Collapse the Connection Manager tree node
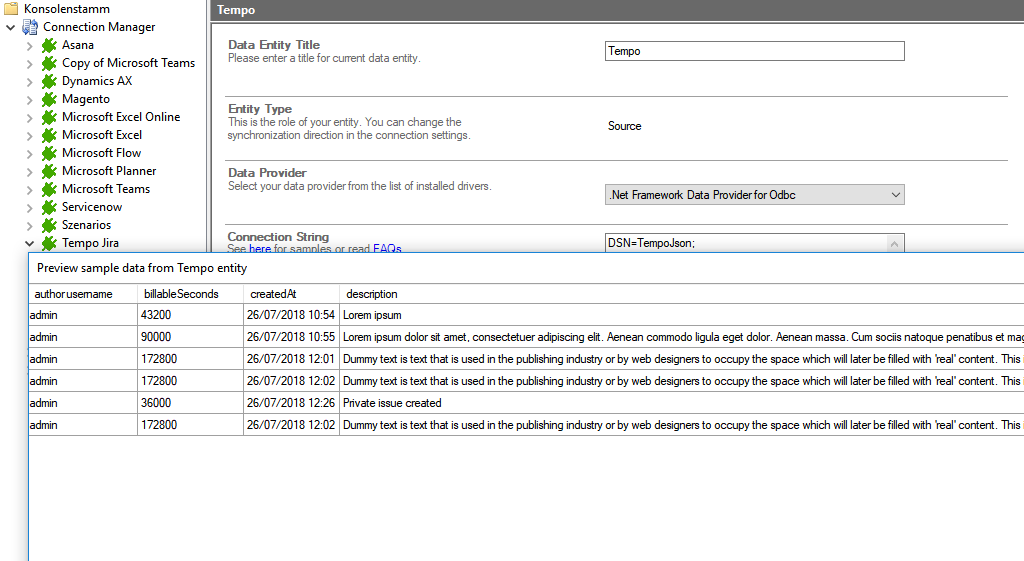The width and height of the screenshot is (1024, 561). pyautogui.click(x=10, y=27)
